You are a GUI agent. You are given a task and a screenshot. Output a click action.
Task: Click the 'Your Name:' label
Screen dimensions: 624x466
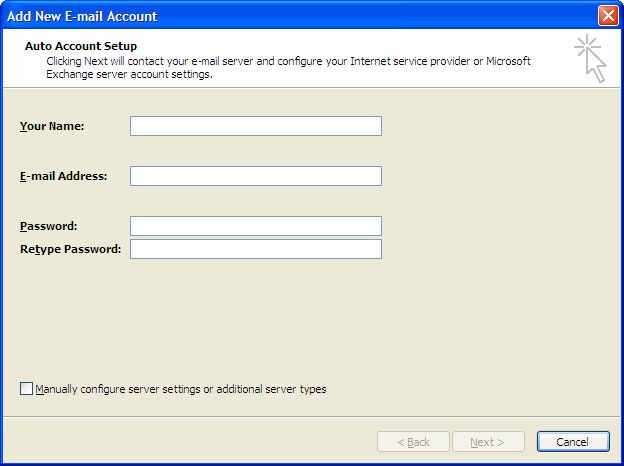click(52, 126)
